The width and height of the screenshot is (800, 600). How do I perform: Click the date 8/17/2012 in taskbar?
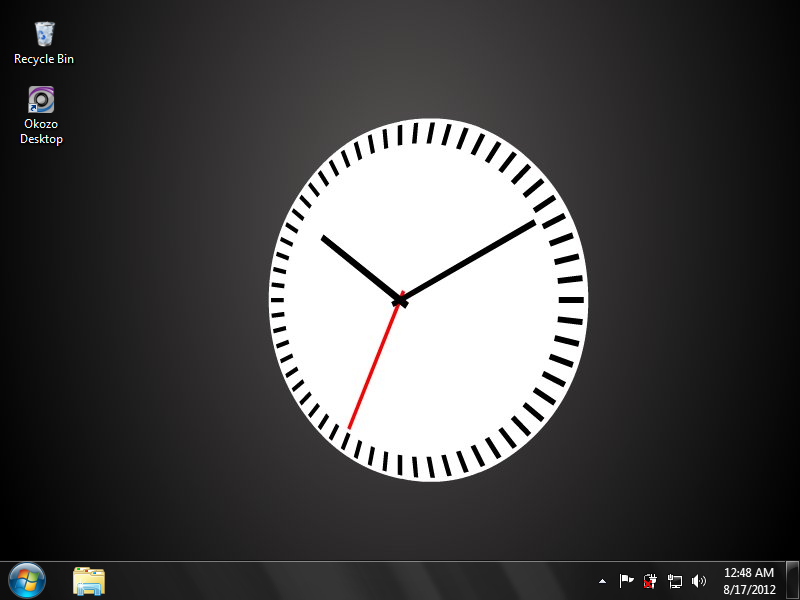[x=749, y=589]
